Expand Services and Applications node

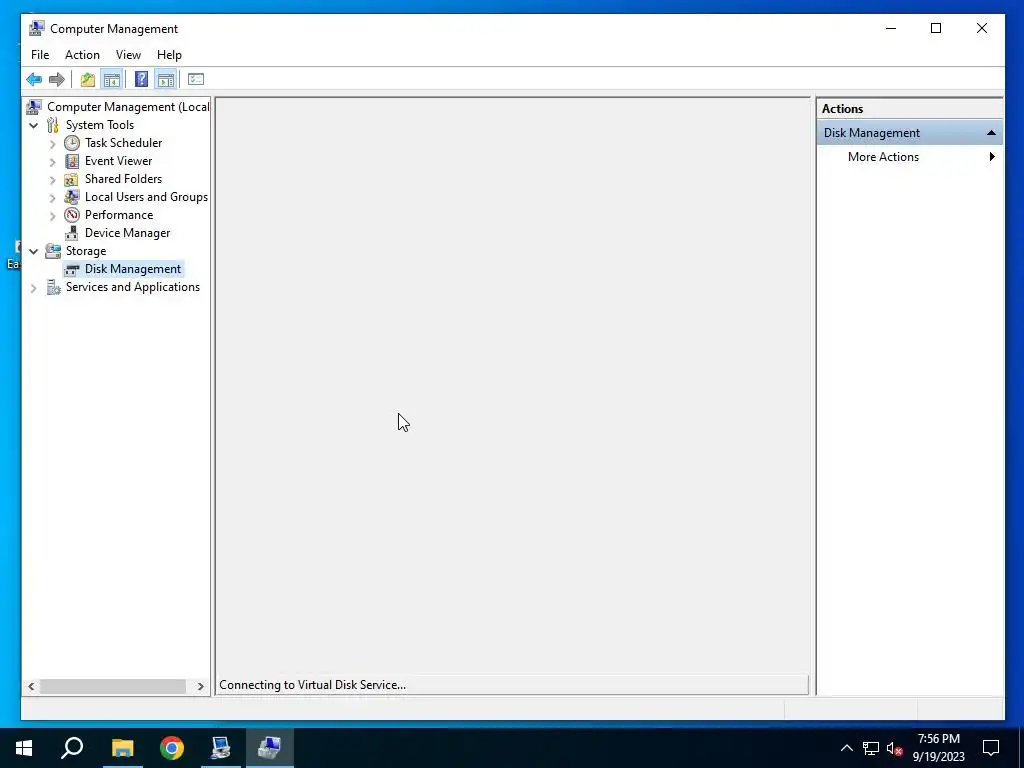coord(33,287)
